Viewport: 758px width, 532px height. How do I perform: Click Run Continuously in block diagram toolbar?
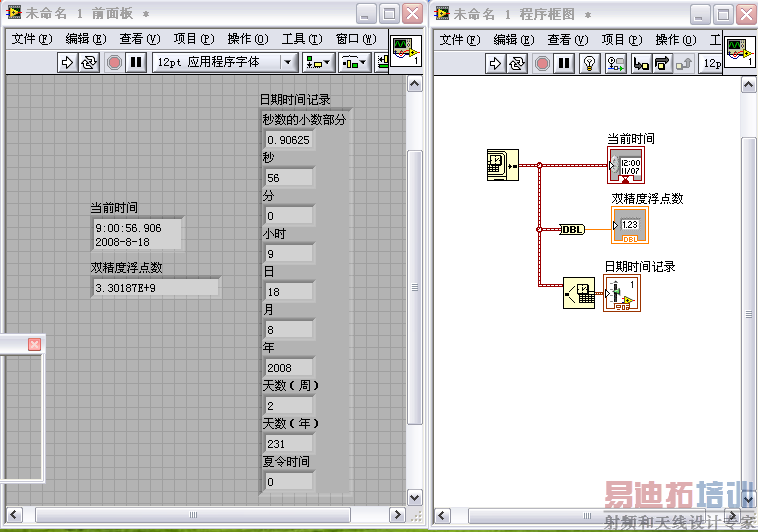(x=517, y=63)
